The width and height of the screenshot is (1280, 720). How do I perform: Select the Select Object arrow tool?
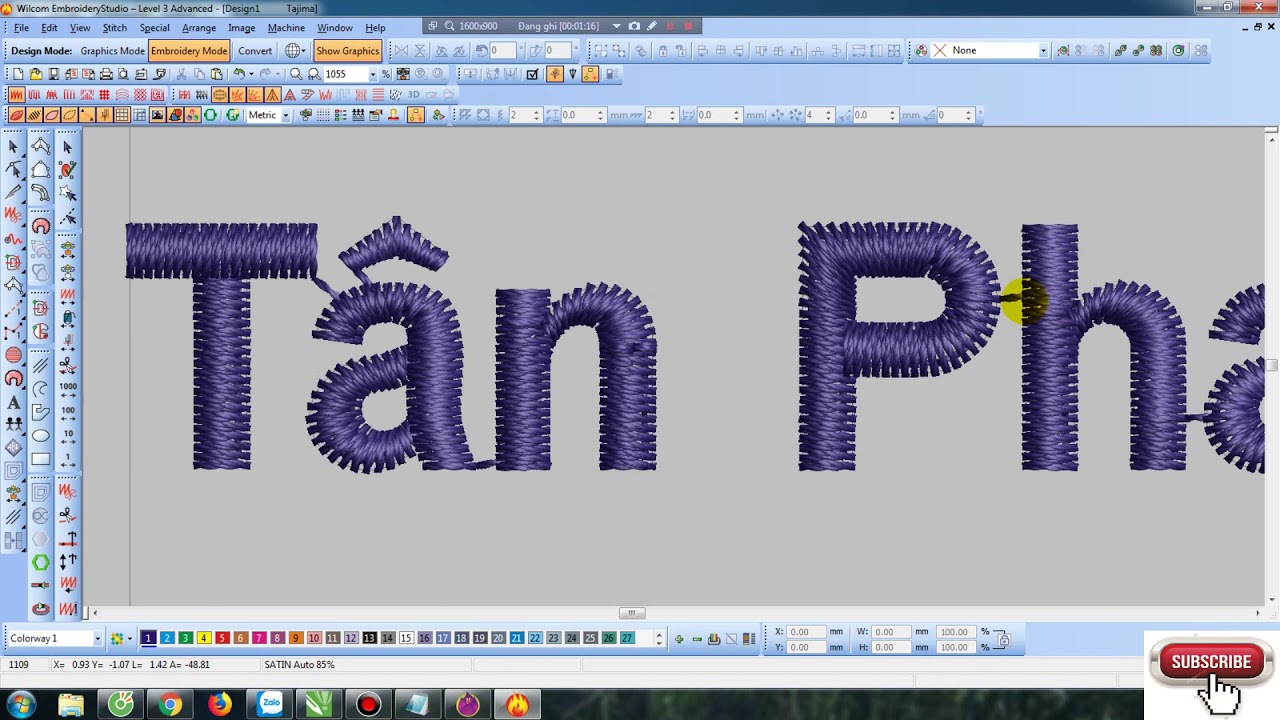point(13,147)
